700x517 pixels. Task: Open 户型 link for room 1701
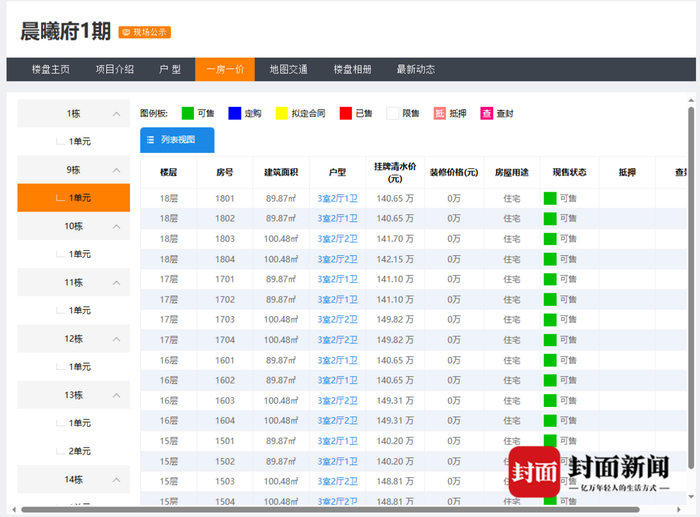point(338,279)
